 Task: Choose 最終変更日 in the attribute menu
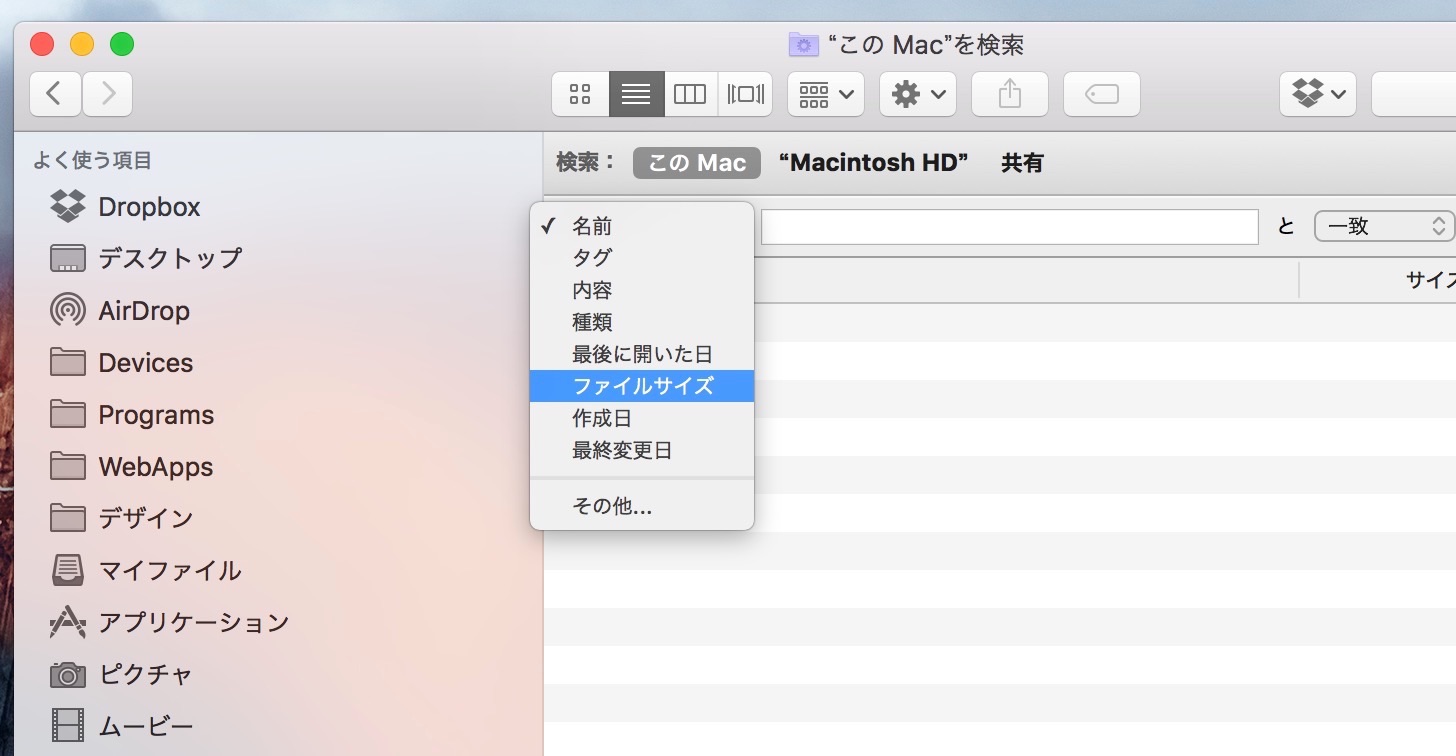click(x=642, y=450)
